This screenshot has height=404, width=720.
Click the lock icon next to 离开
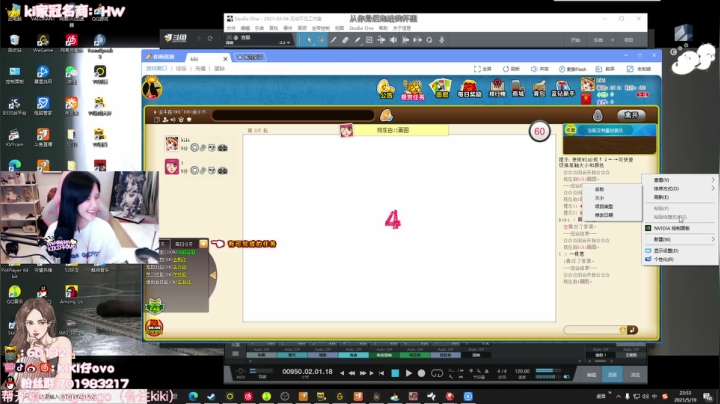(597, 115)
